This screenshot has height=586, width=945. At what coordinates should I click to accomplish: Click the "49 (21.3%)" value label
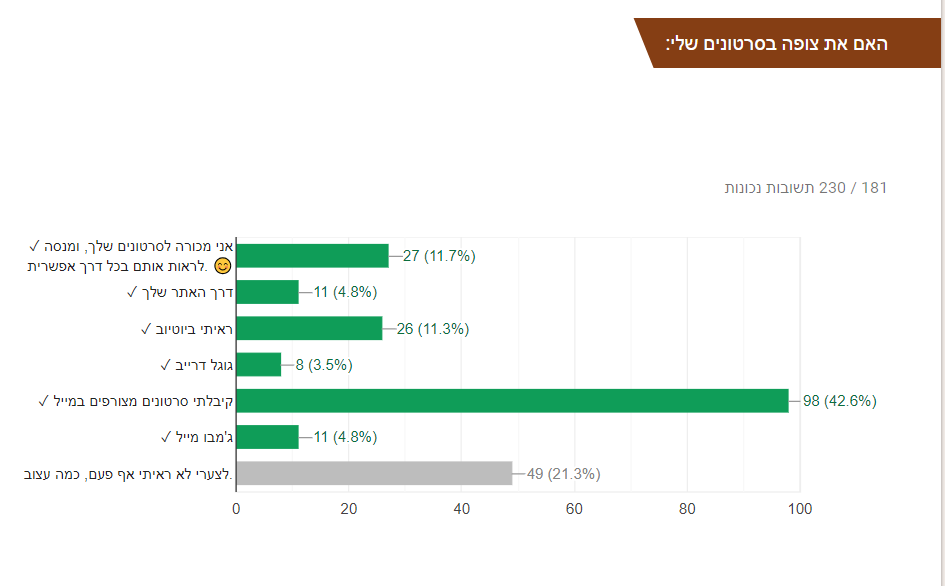pos(563,473)
